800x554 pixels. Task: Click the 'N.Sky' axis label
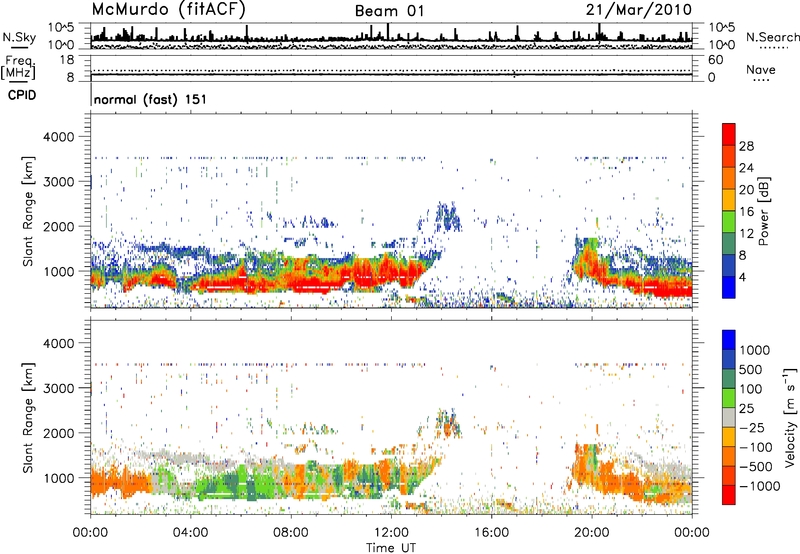[19, 37]
